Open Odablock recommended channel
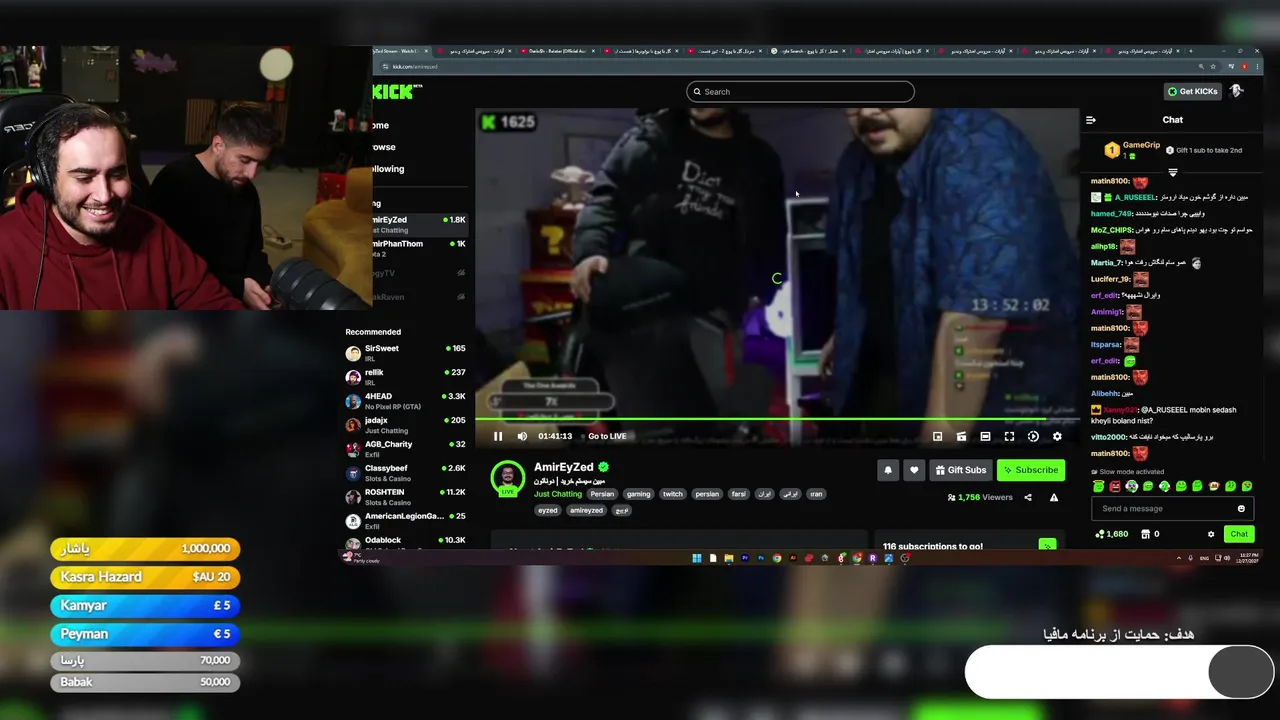Image resolution: width=1280 pixels, height=720 pixels. 406,541
